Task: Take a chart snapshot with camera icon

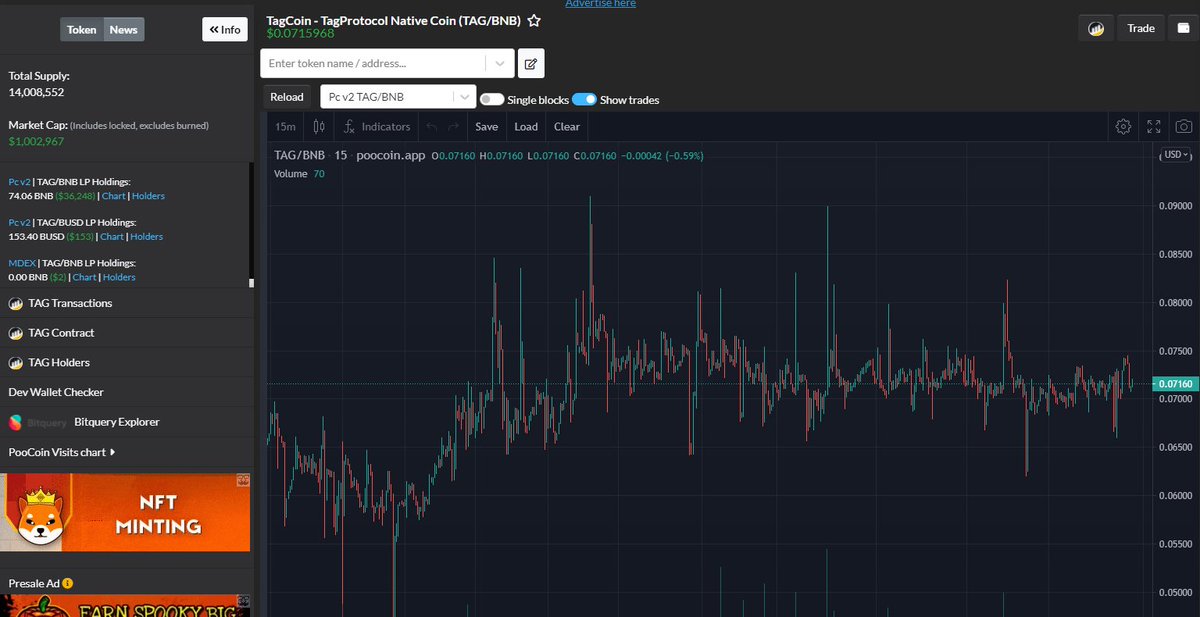Action: (1184, 127)
